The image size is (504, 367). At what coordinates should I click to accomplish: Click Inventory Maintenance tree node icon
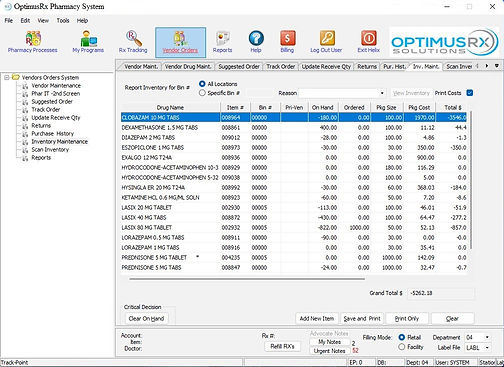pyautogui.click(x=25, y=142)
